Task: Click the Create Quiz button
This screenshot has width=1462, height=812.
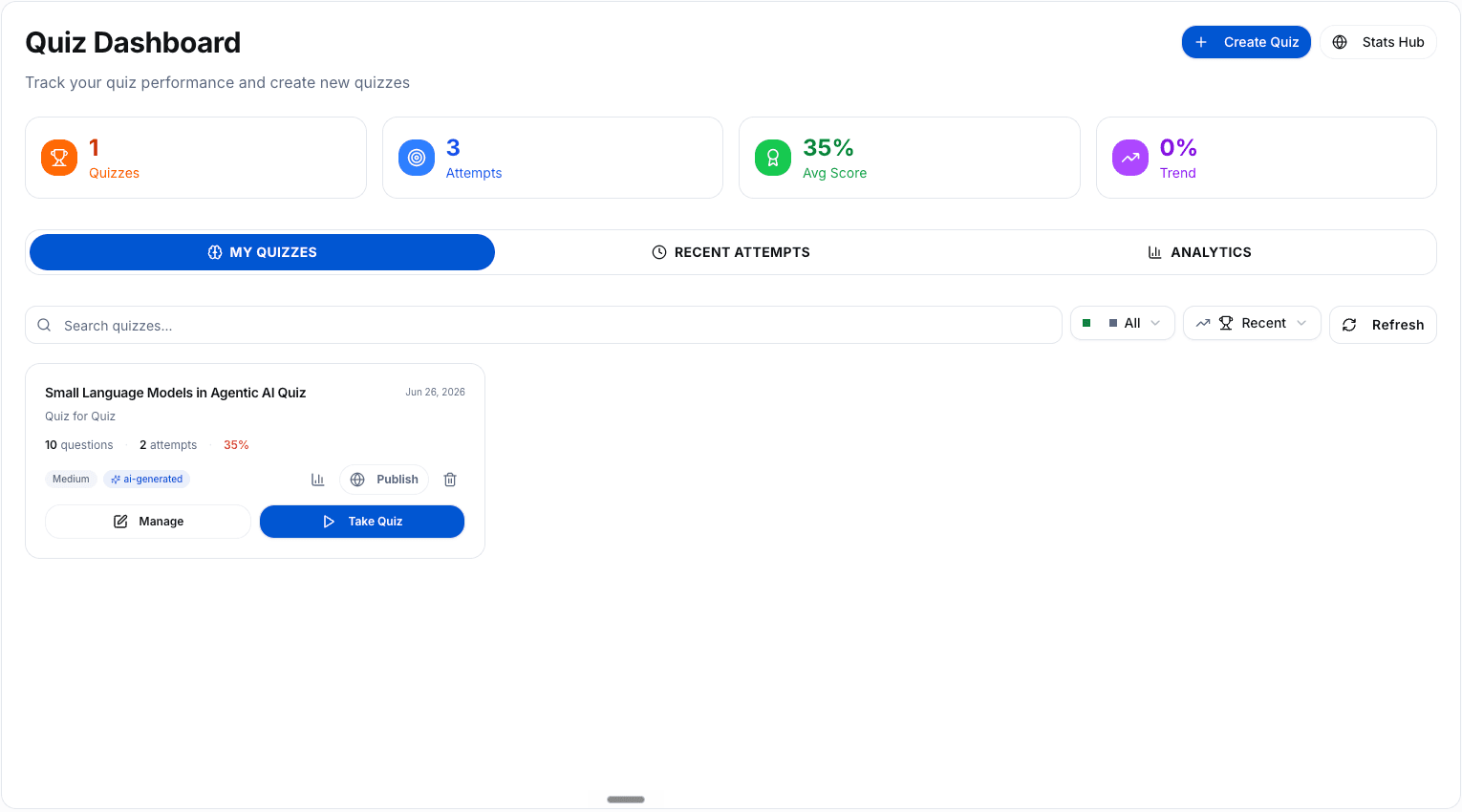Action: pos(1246,42)
